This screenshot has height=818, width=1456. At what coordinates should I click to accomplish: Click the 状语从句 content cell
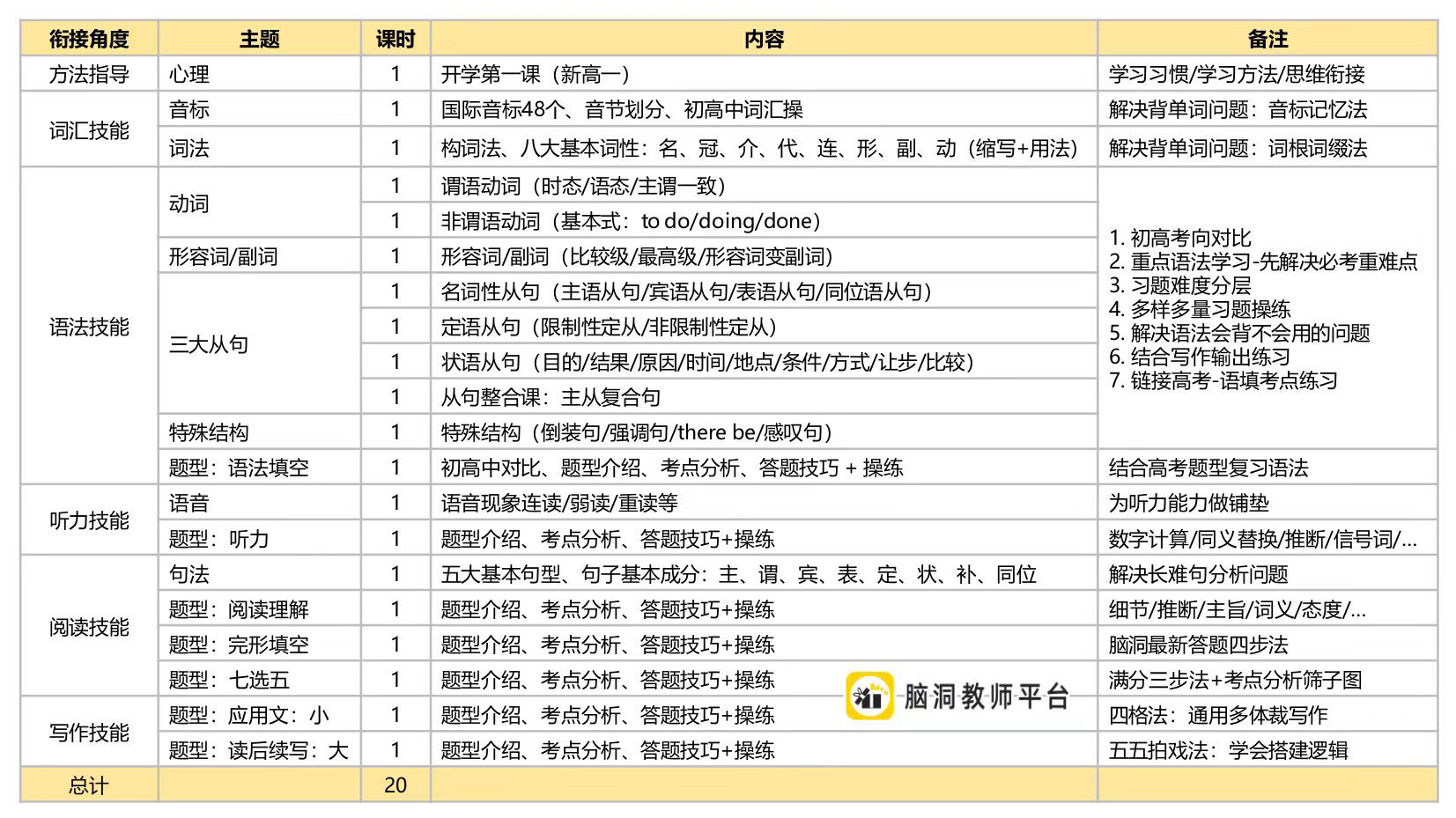pyautogui.click(x=764, y=361)
